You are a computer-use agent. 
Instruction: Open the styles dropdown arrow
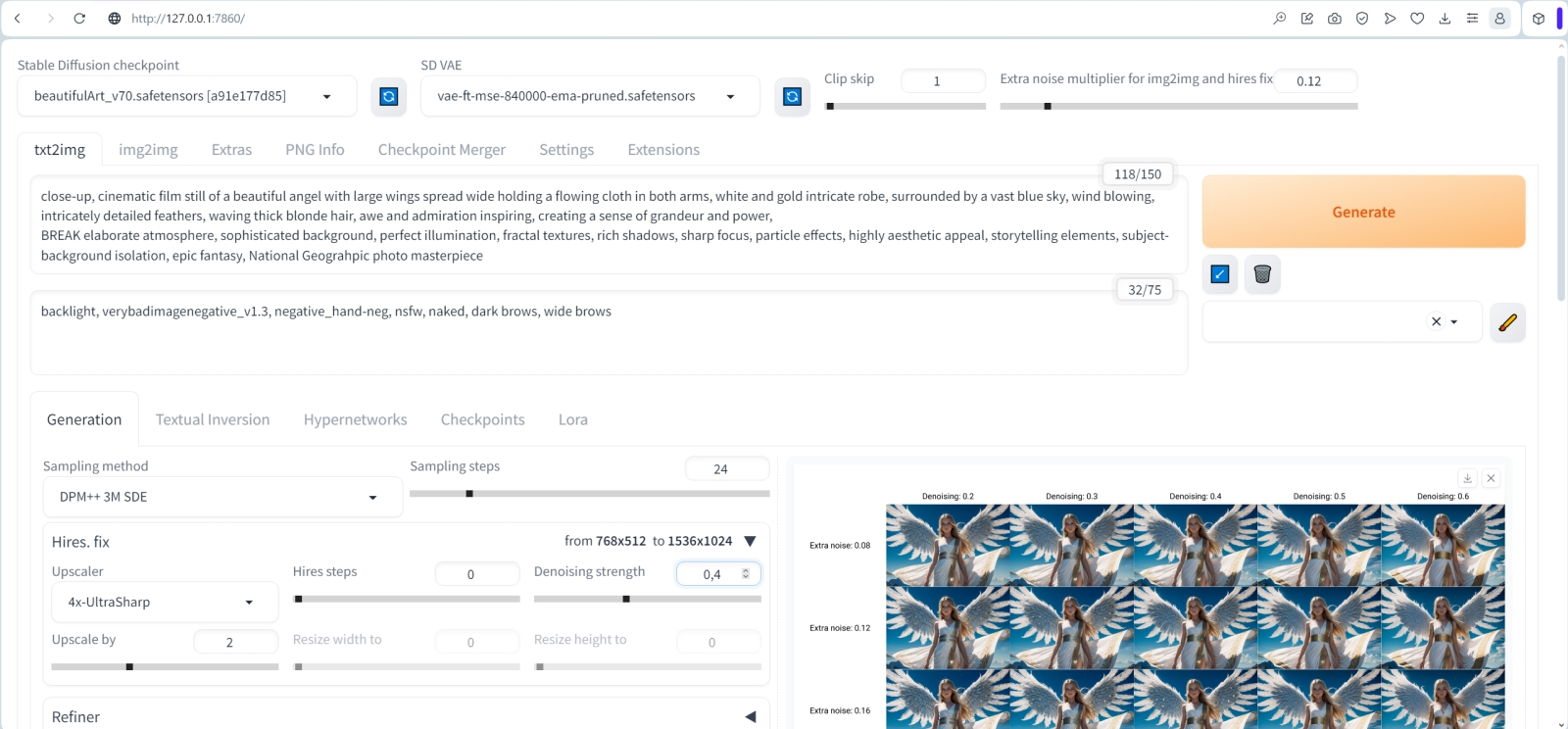(x=1454, y=321)
